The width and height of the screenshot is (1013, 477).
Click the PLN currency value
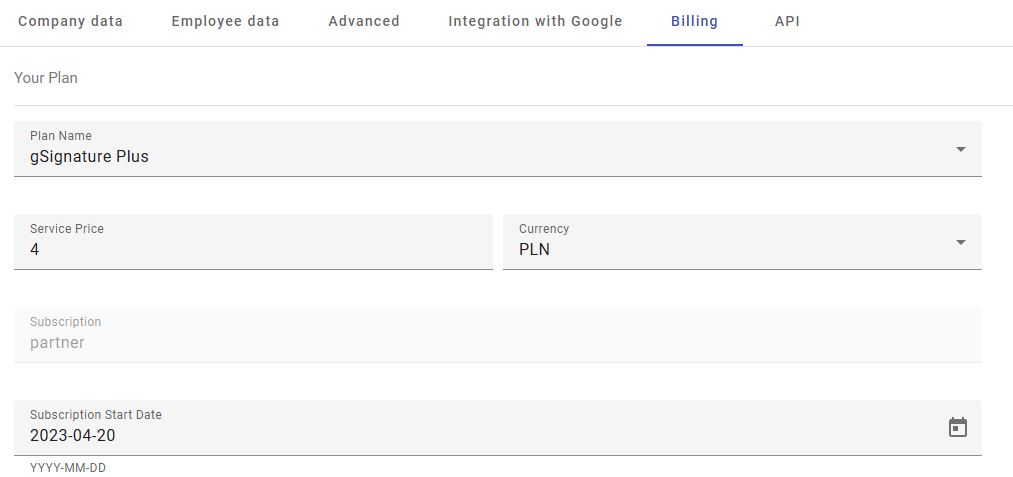point(534,250)
